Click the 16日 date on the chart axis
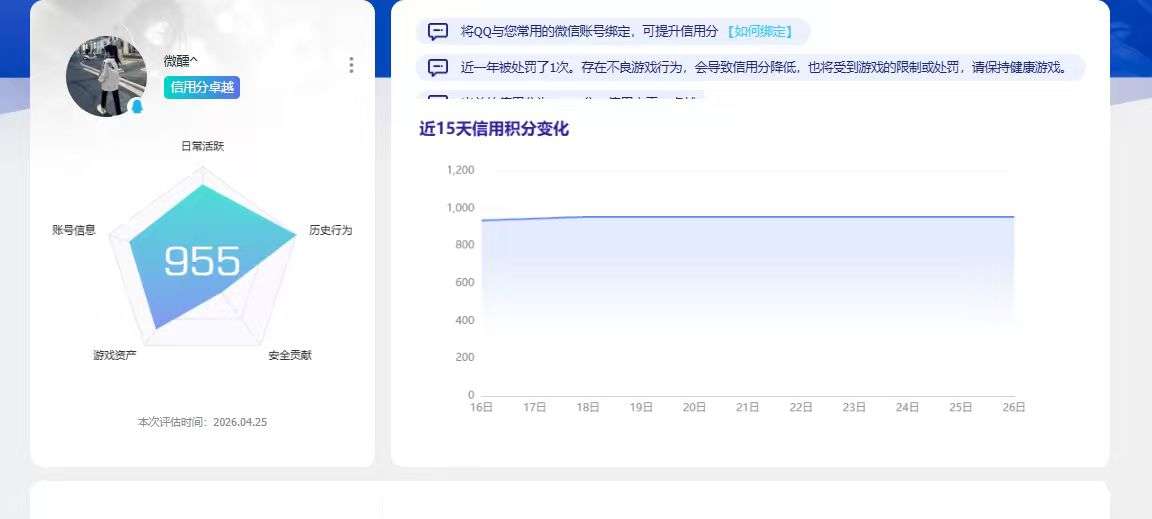The width and height of the screenshot is (1152, 519). [481, 407]
